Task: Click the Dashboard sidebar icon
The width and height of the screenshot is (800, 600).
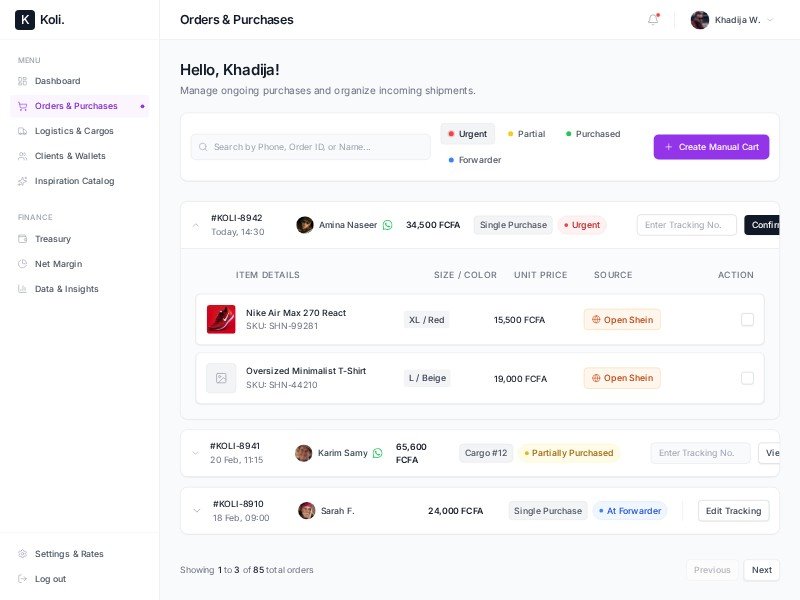Action: point(23,81)
